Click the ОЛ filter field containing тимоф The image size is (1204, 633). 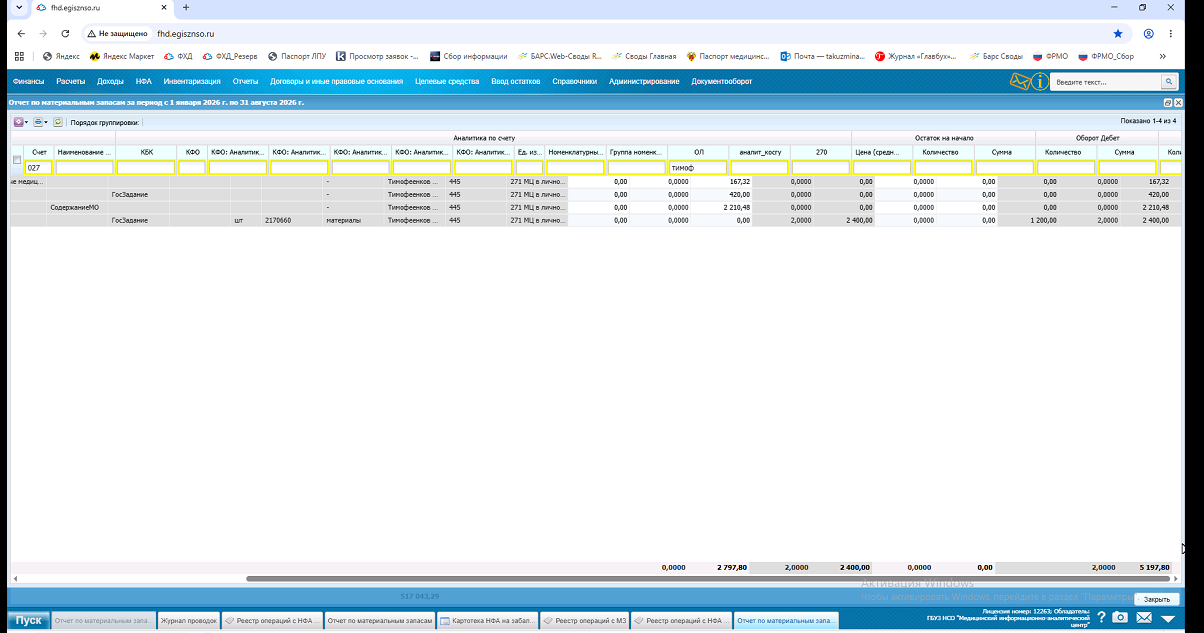click(698, 168)
